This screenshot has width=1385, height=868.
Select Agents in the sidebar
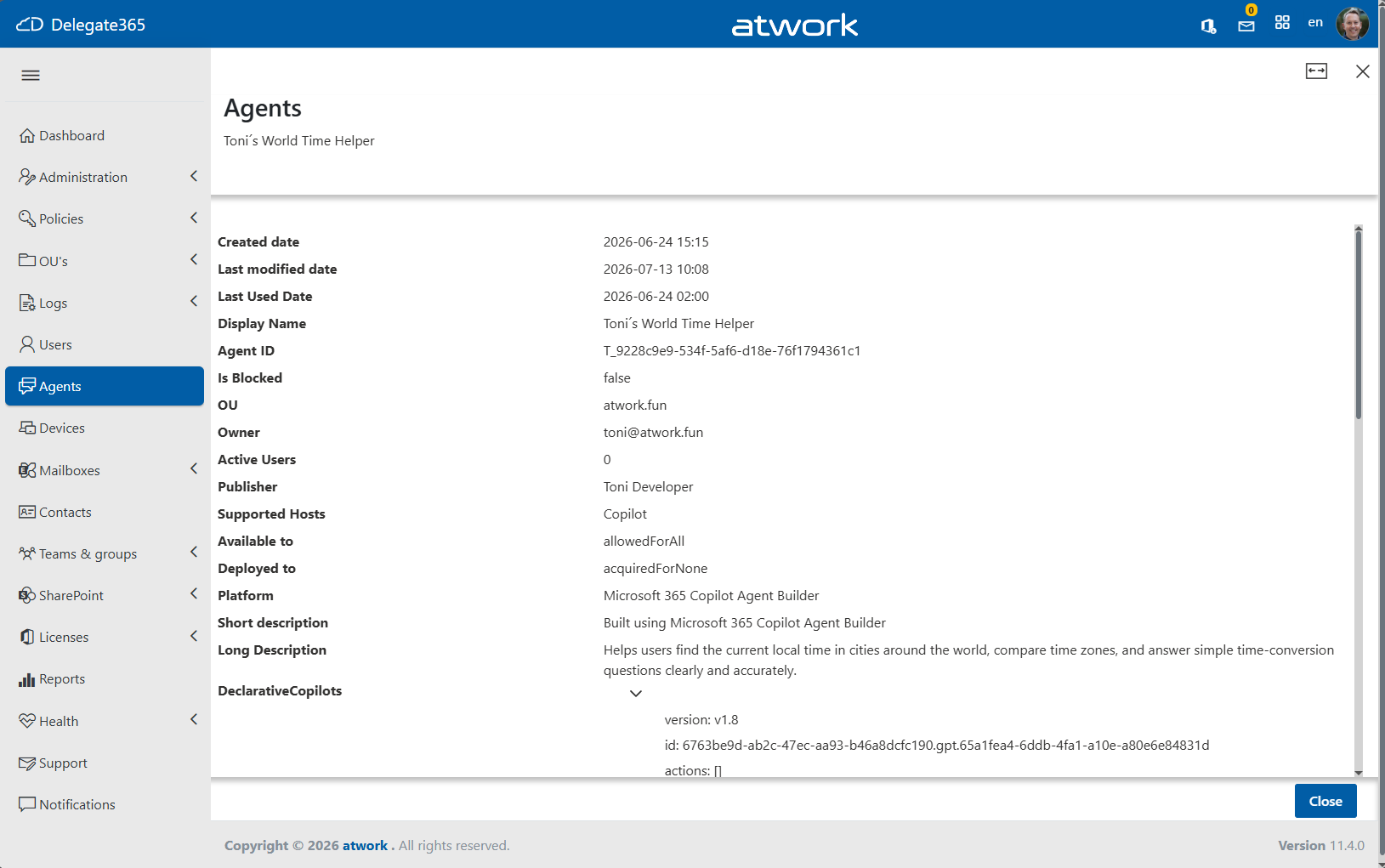[105, 386]
